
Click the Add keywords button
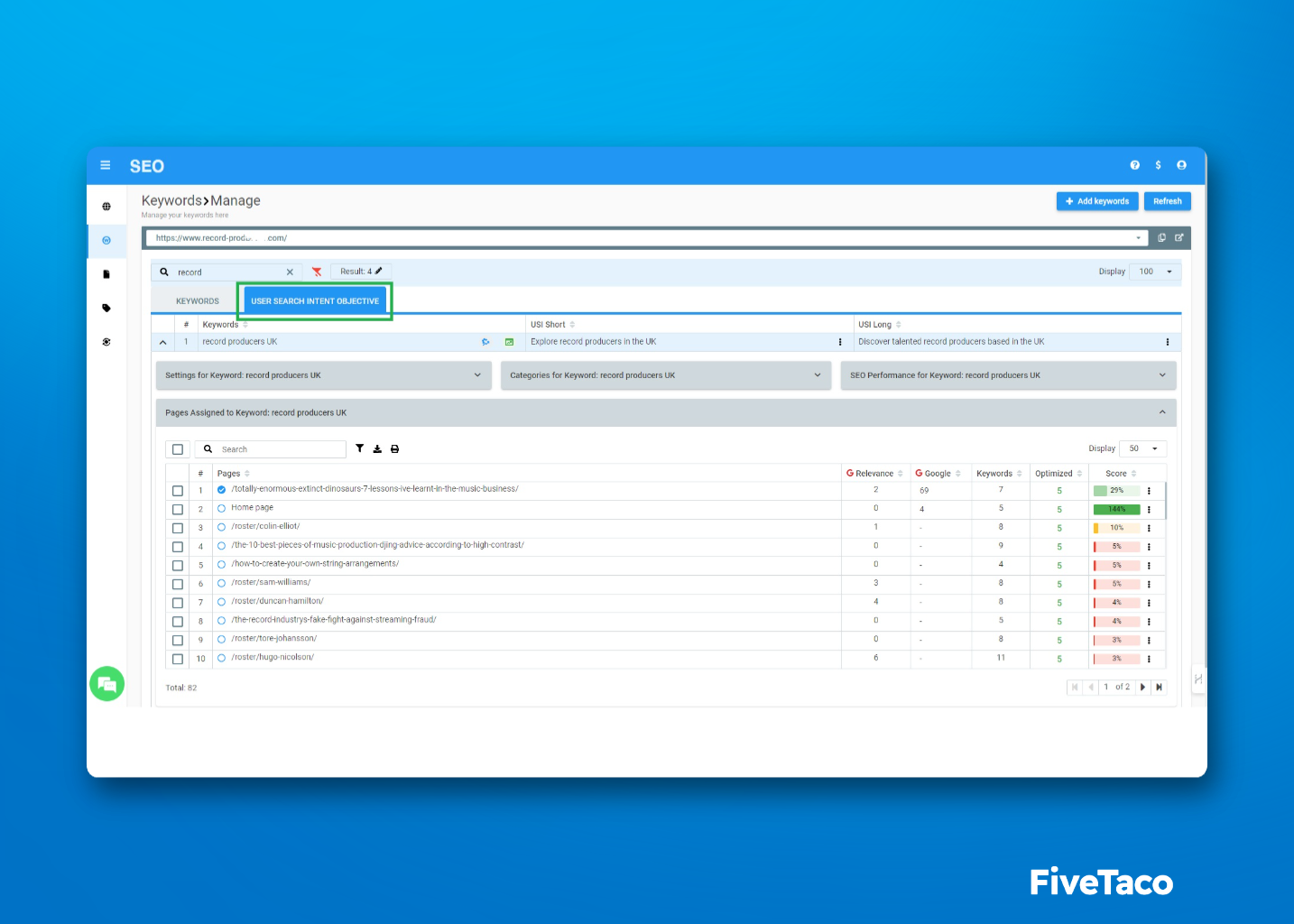(x=1097, y=201)
